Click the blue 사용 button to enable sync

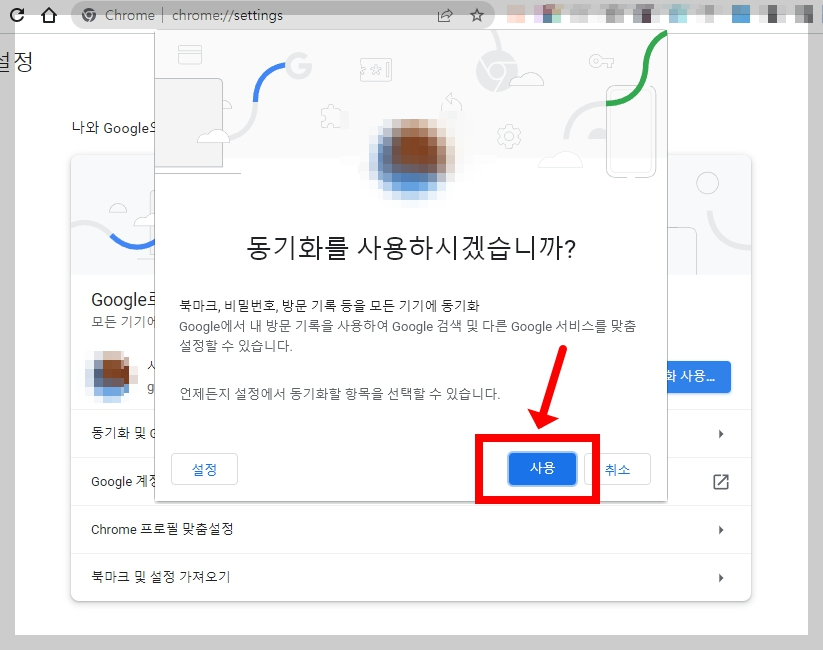coord(541,468)
